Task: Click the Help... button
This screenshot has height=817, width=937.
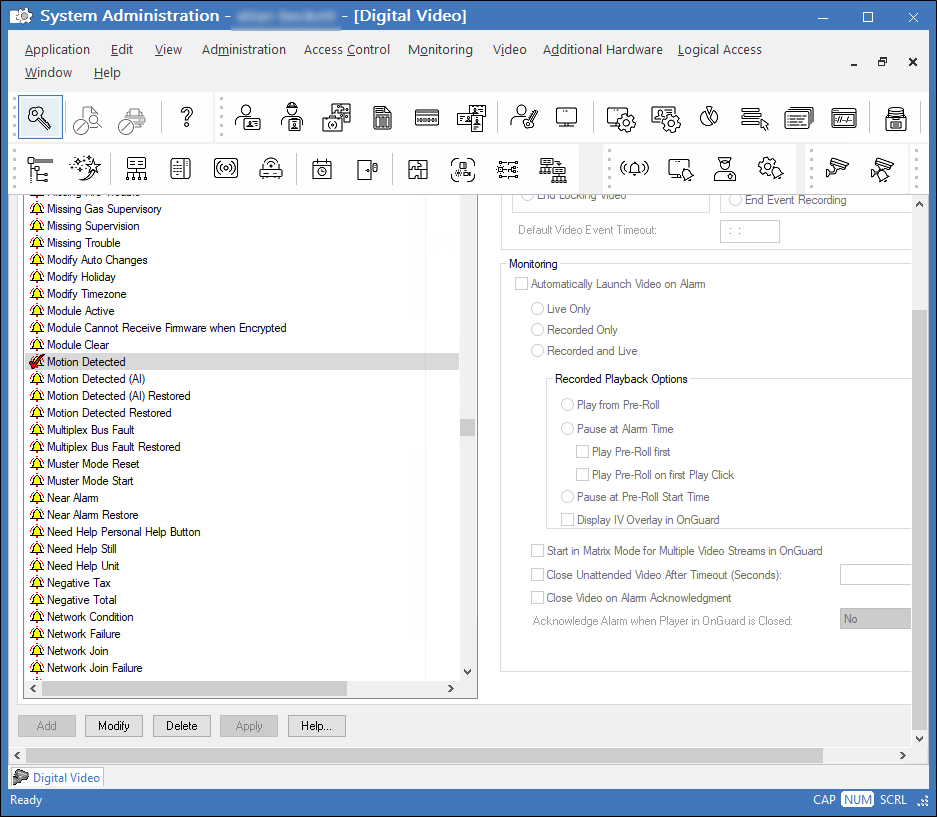Action: pyautogui.click(x=316, y=726)
